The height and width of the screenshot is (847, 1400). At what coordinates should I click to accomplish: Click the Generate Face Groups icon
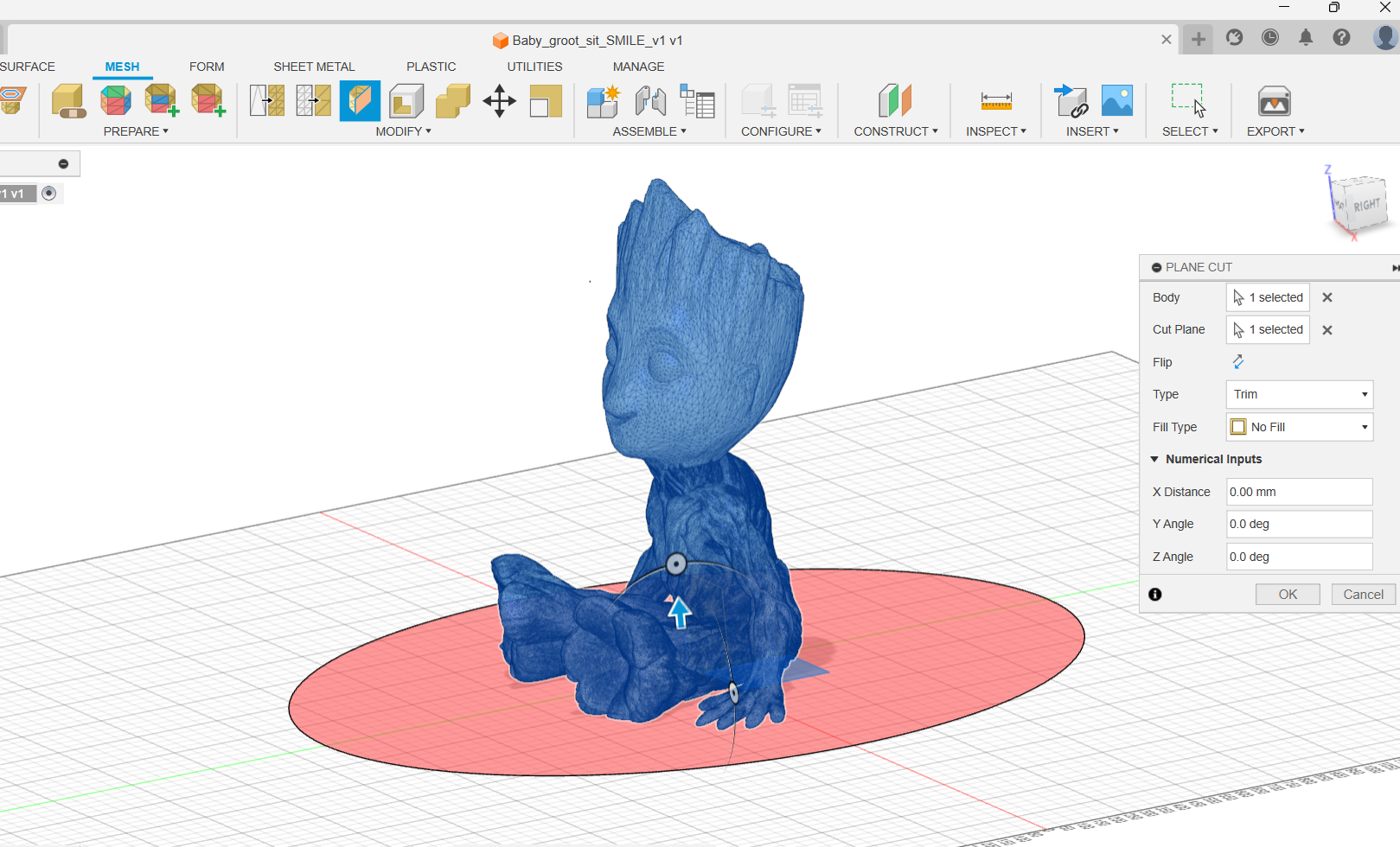[115, 101]
